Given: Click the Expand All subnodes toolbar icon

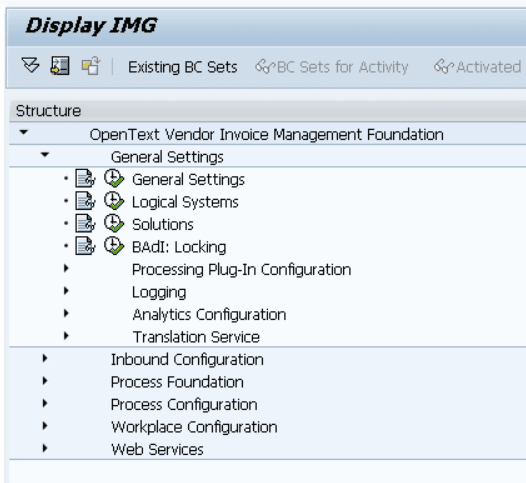Looking at the screenshot, I should pyautogui.click(x=30, y=65).
